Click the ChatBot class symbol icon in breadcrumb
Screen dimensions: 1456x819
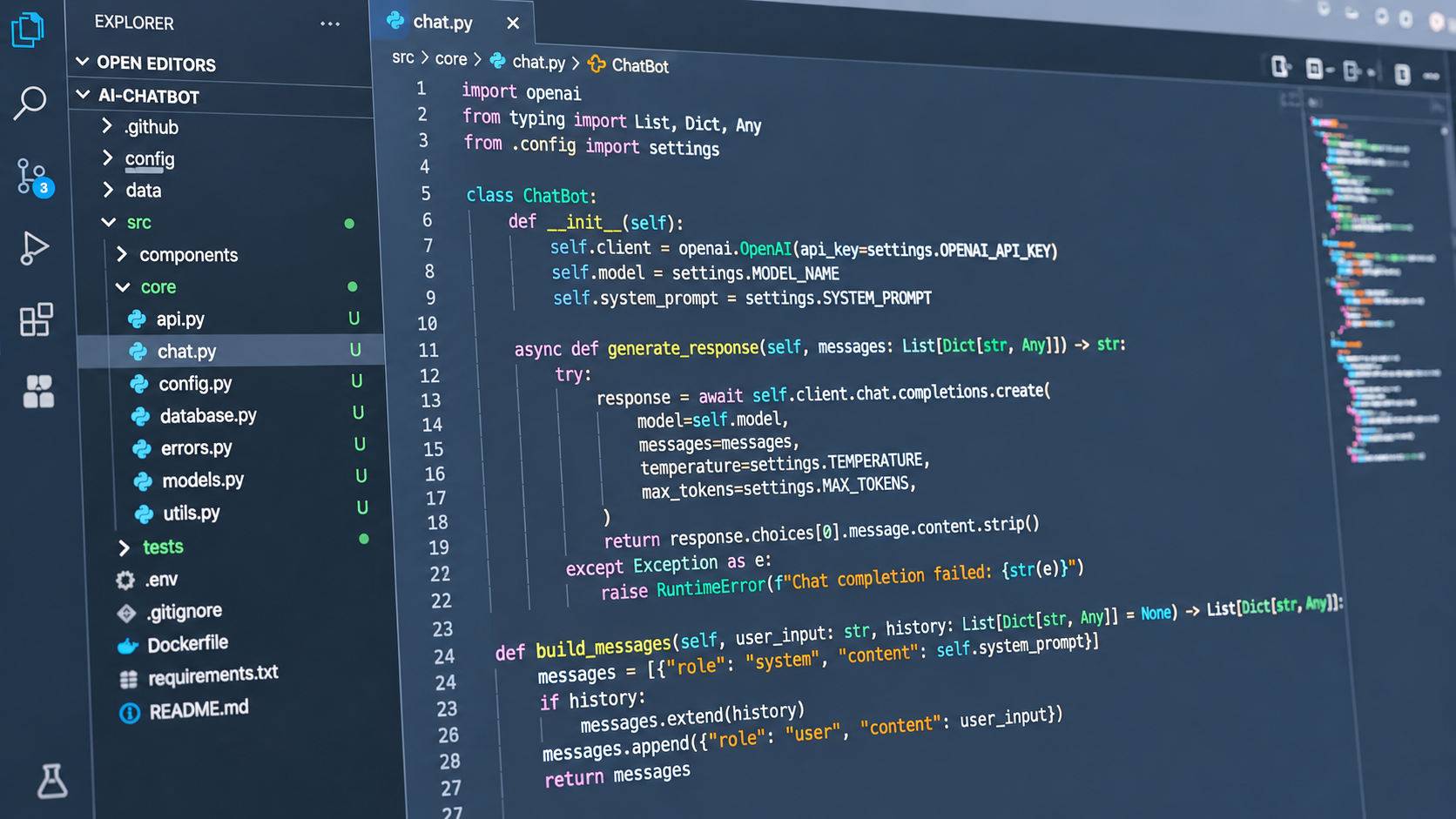[x=597, y=64]
